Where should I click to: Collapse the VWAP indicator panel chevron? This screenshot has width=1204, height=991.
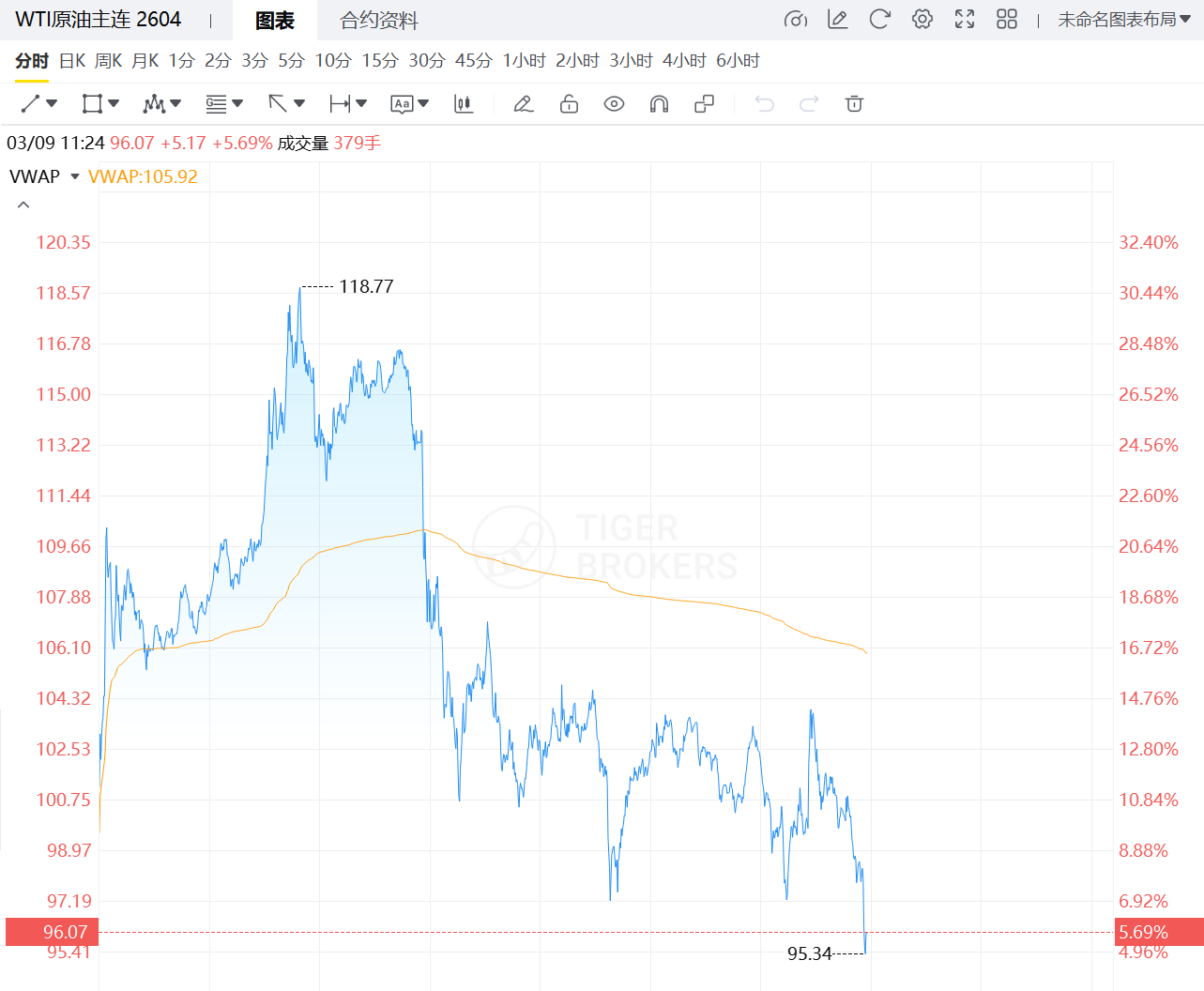[x=23, y=205]
